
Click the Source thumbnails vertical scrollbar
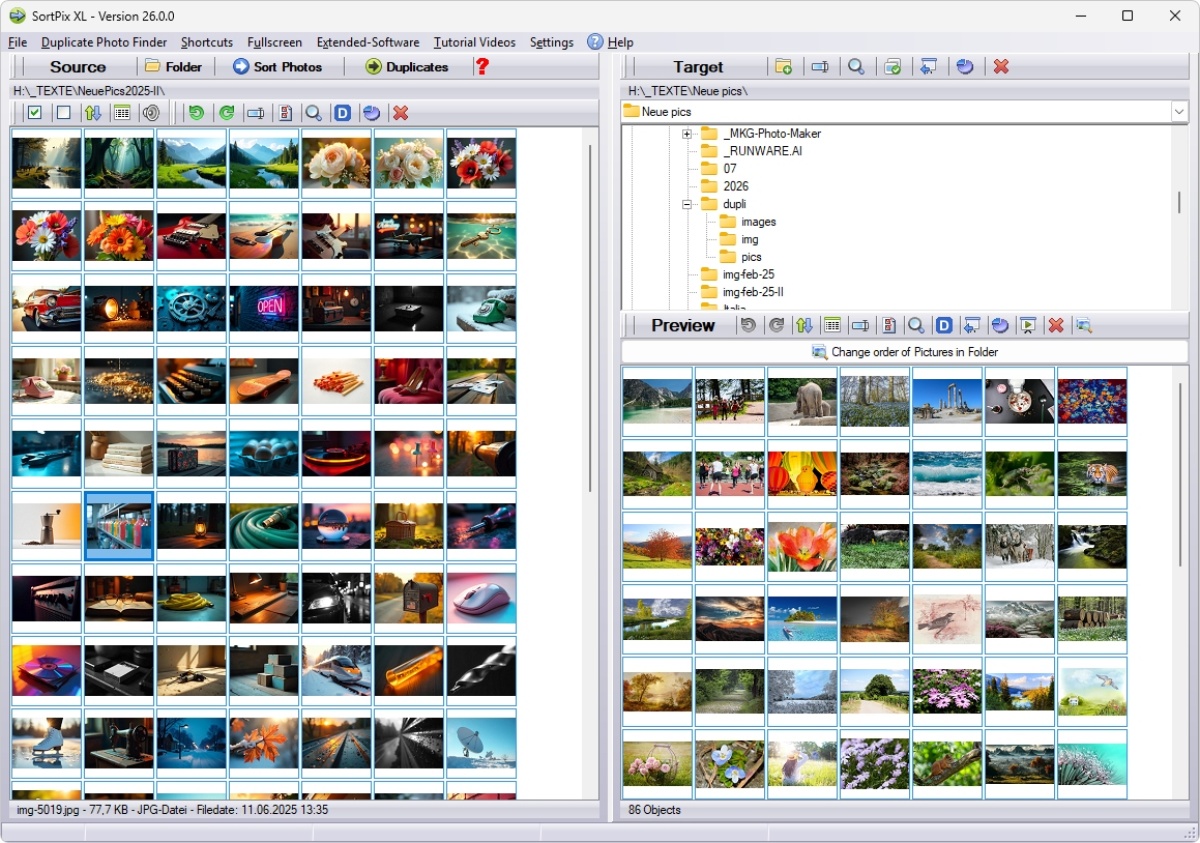(590, 318)
